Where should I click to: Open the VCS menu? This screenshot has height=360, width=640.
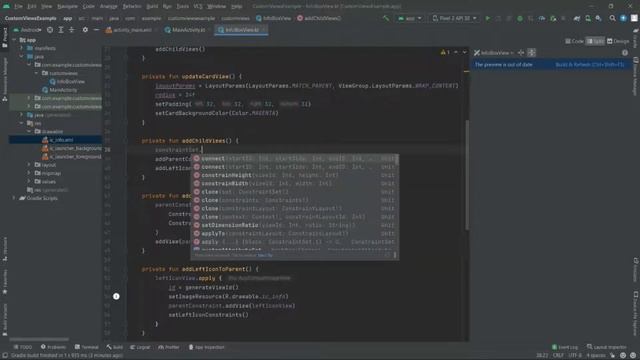pyautogui.click(x=198, y=7)
